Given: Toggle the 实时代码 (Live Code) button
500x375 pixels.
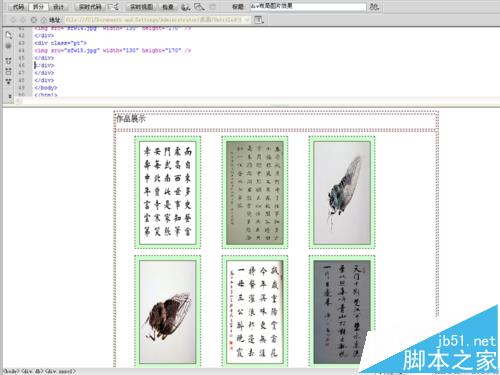Looking at the screenshot, I should (90, 6).
